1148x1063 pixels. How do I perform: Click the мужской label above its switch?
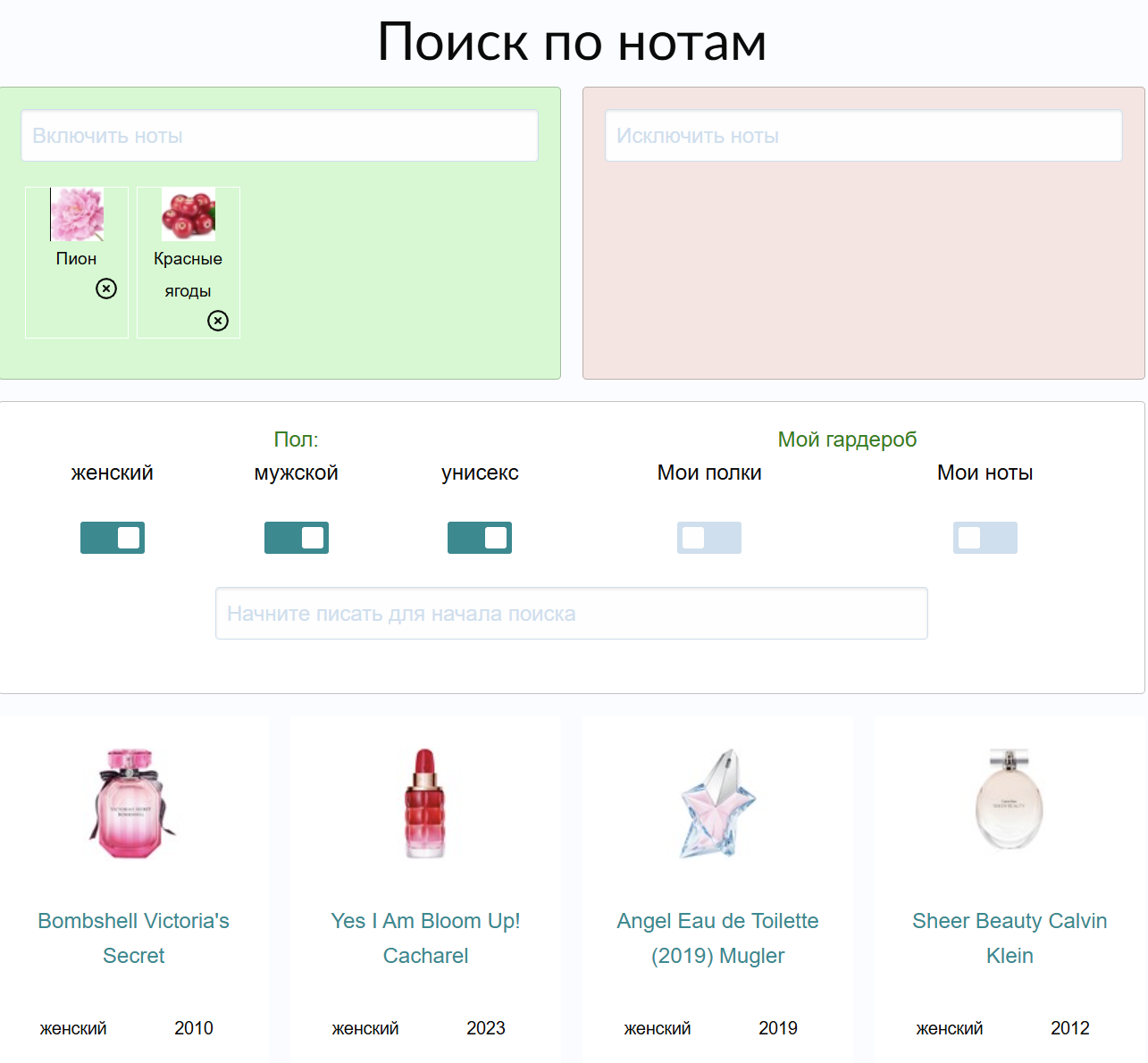297,473
